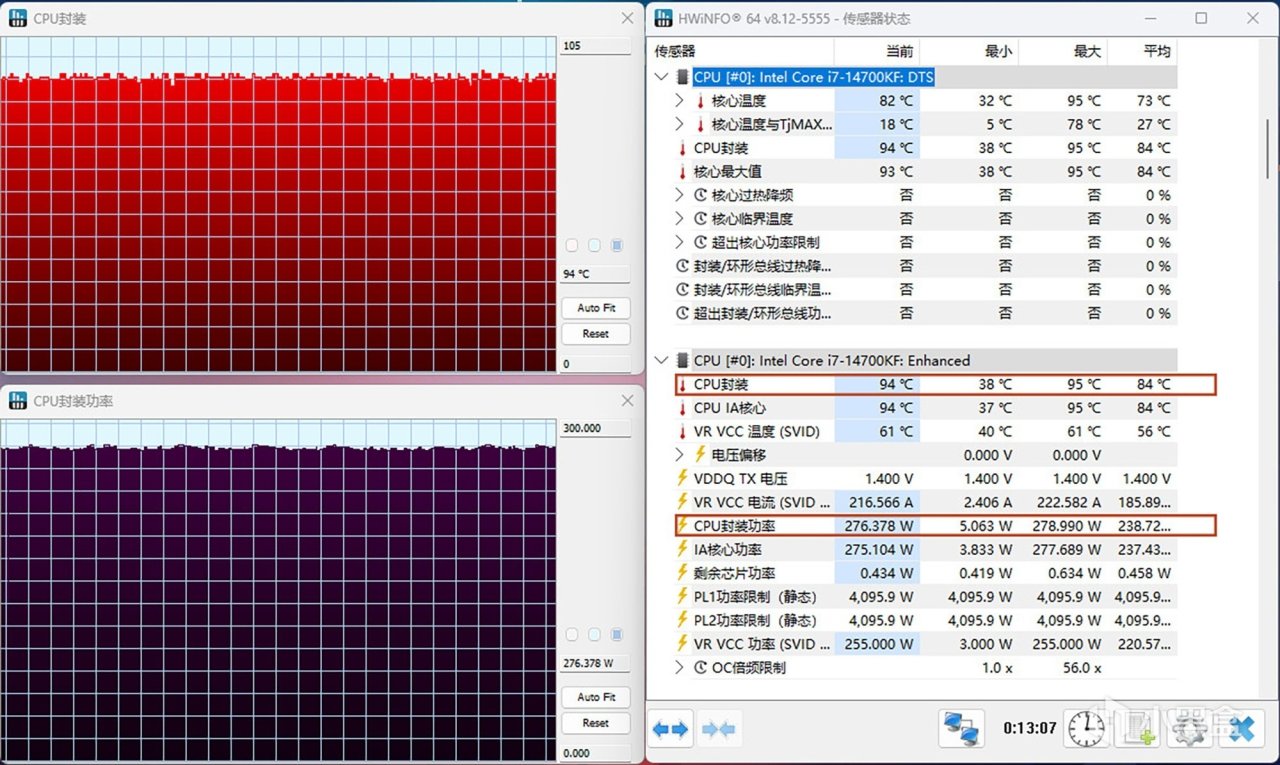Click the clock icon beside the elapsed time
The image size is (1280, 765).
[x=1084, y=729]
